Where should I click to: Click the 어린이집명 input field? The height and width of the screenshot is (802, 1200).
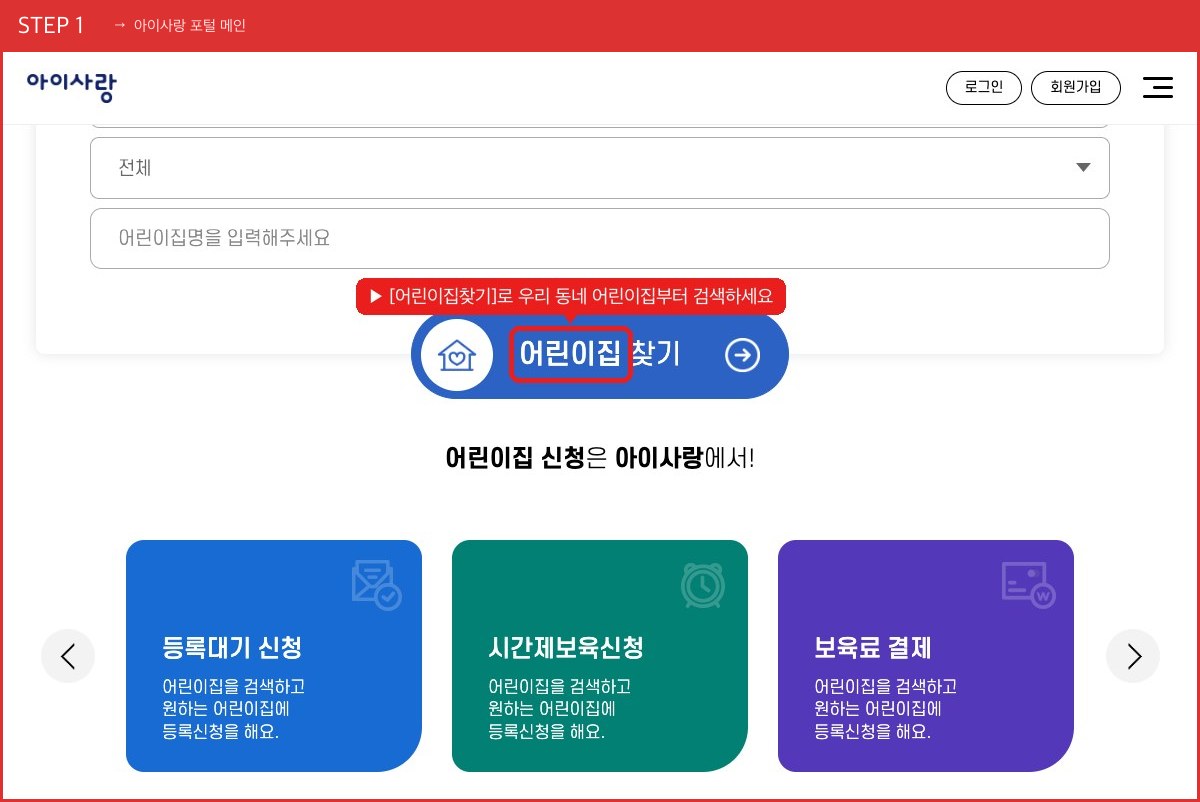tap(600, 238)
